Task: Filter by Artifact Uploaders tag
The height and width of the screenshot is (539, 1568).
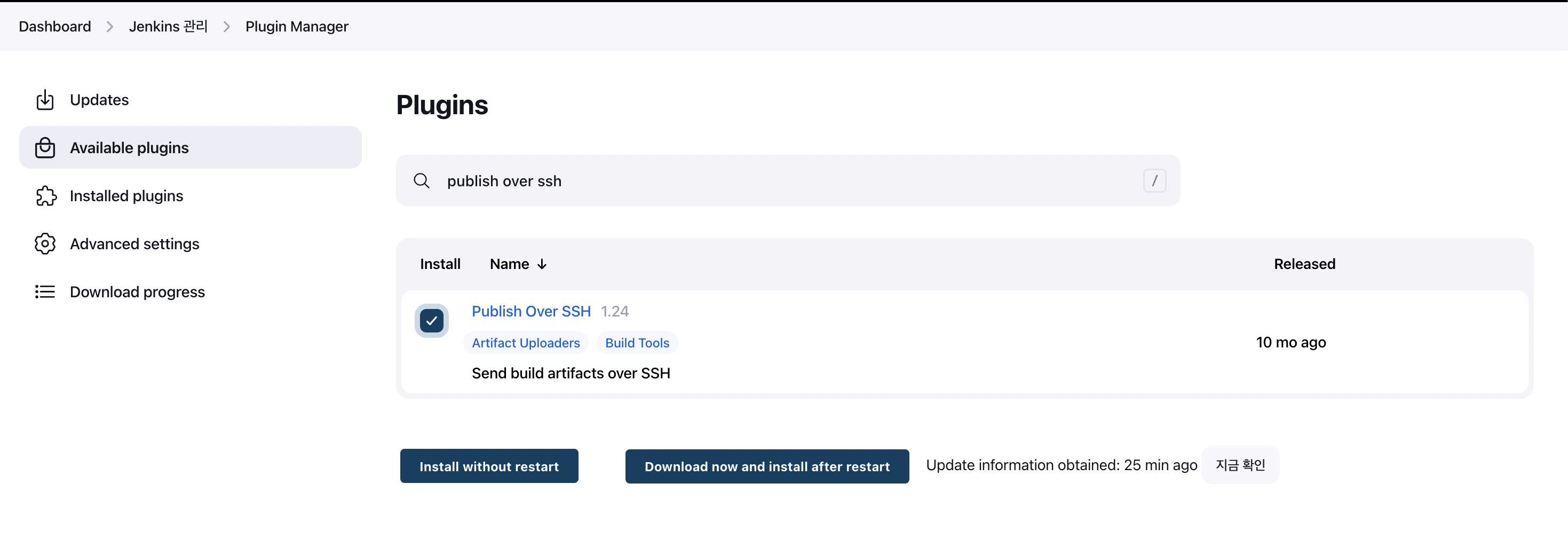Action: point(526,343)
